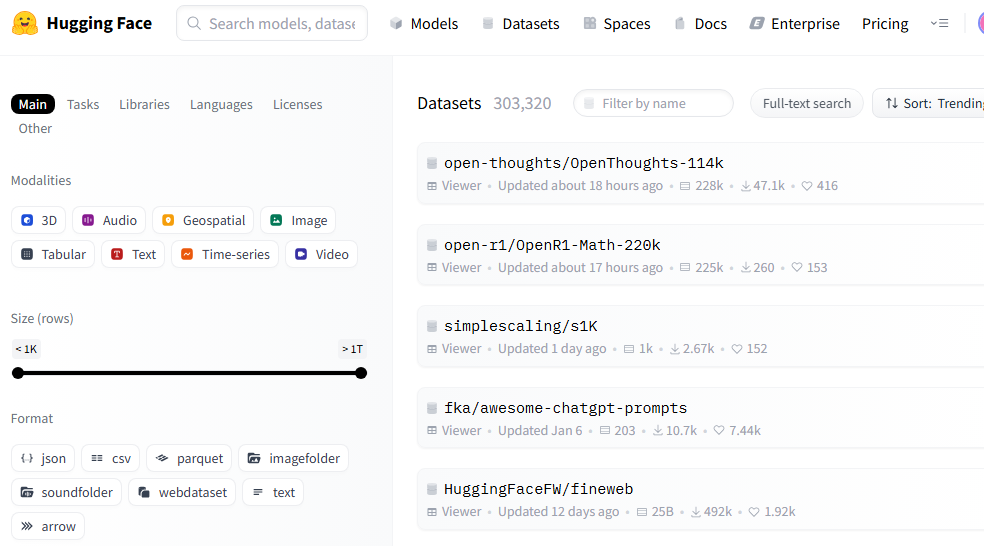Click the size rows slider track
The height and width of the screenshot is (546, 984).
click(189, 373)
